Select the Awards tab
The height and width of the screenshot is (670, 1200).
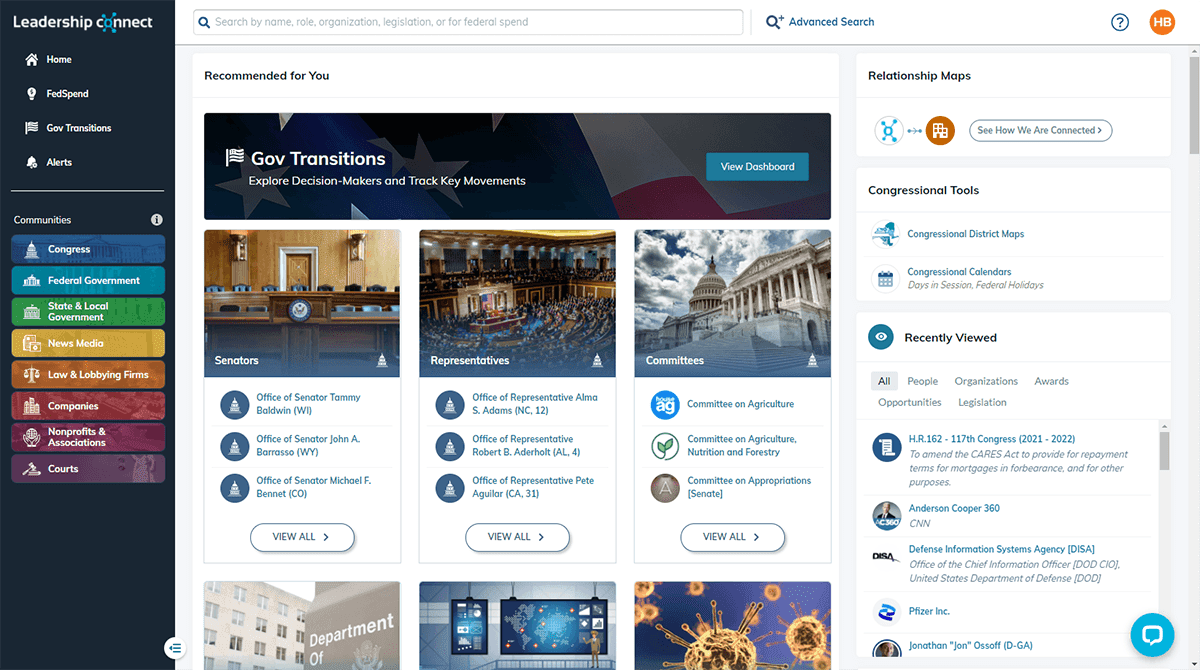(1051, 381)
